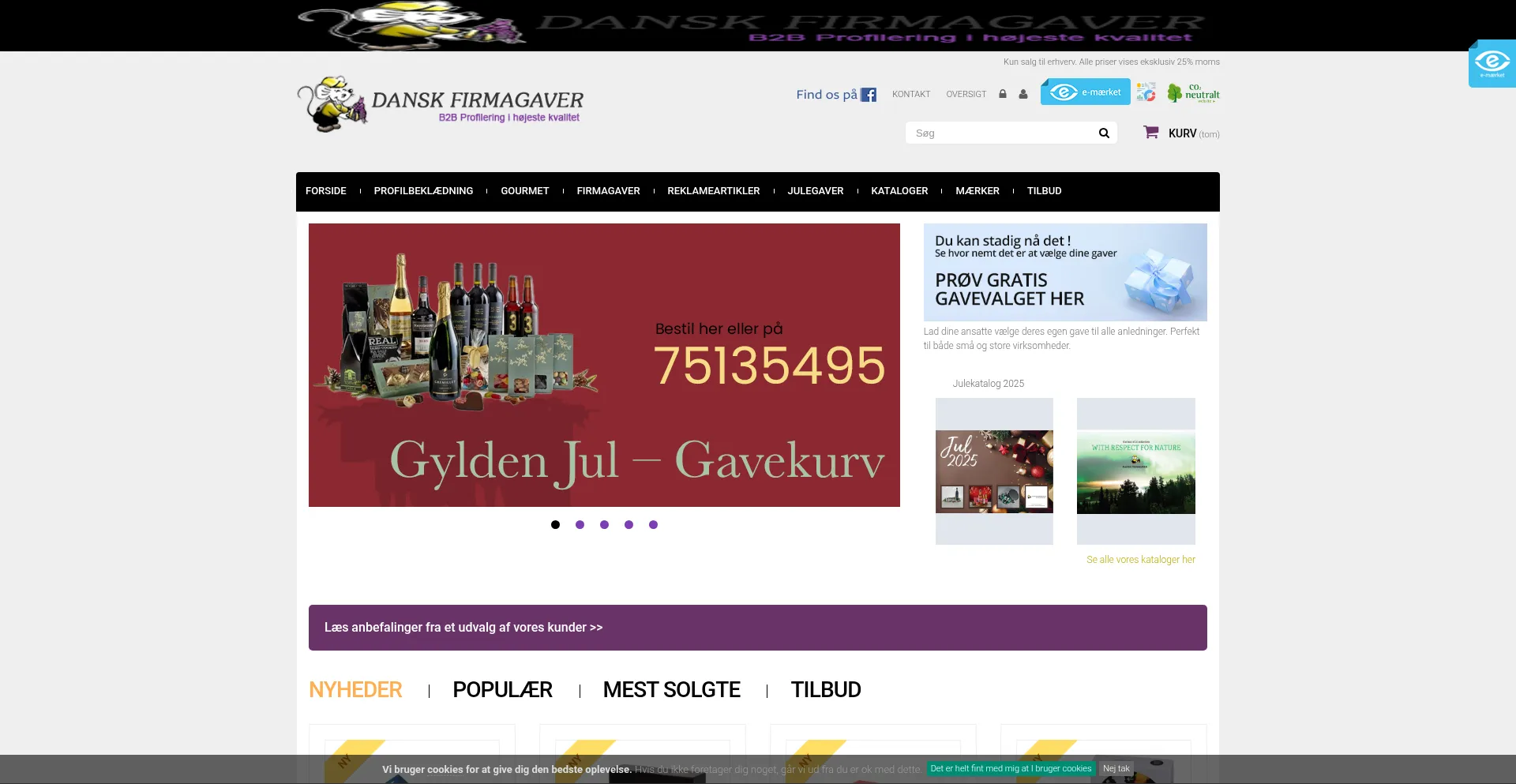Click the padlock login icon

pos(1003,94)
